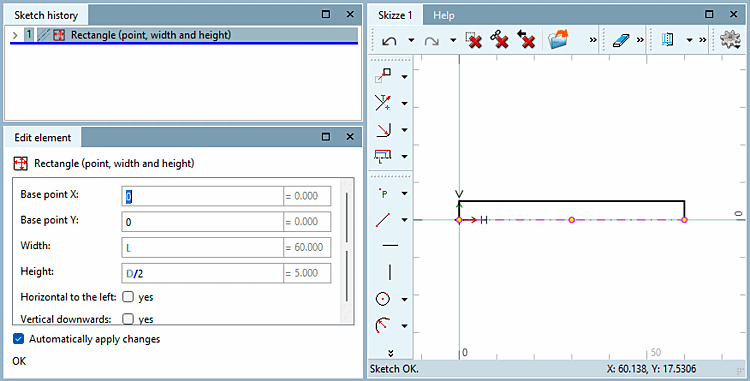Open the Undo history dropdown arrow
750x381 pixels.
[x=411, y=41]
